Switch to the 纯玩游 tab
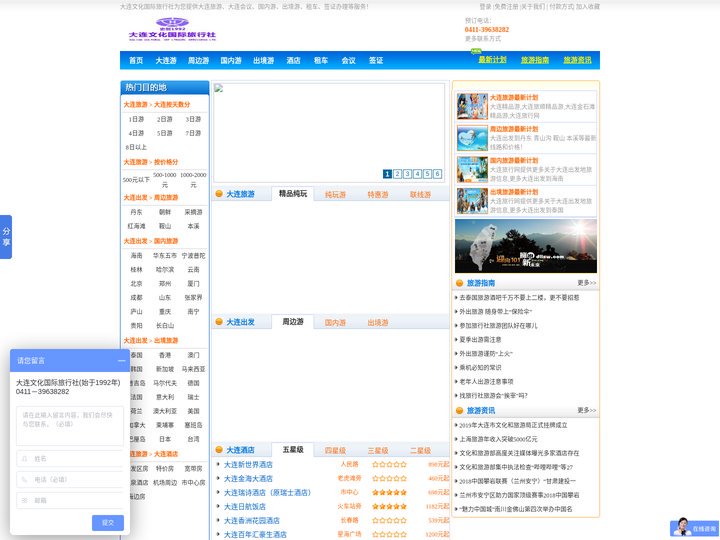This screenshot has height=540, width=720. [x=335, y=194]
